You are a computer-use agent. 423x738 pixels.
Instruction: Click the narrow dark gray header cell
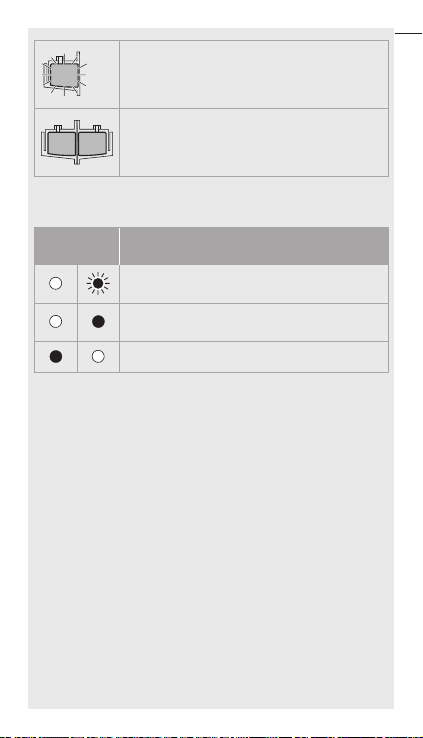pos(76,246)
